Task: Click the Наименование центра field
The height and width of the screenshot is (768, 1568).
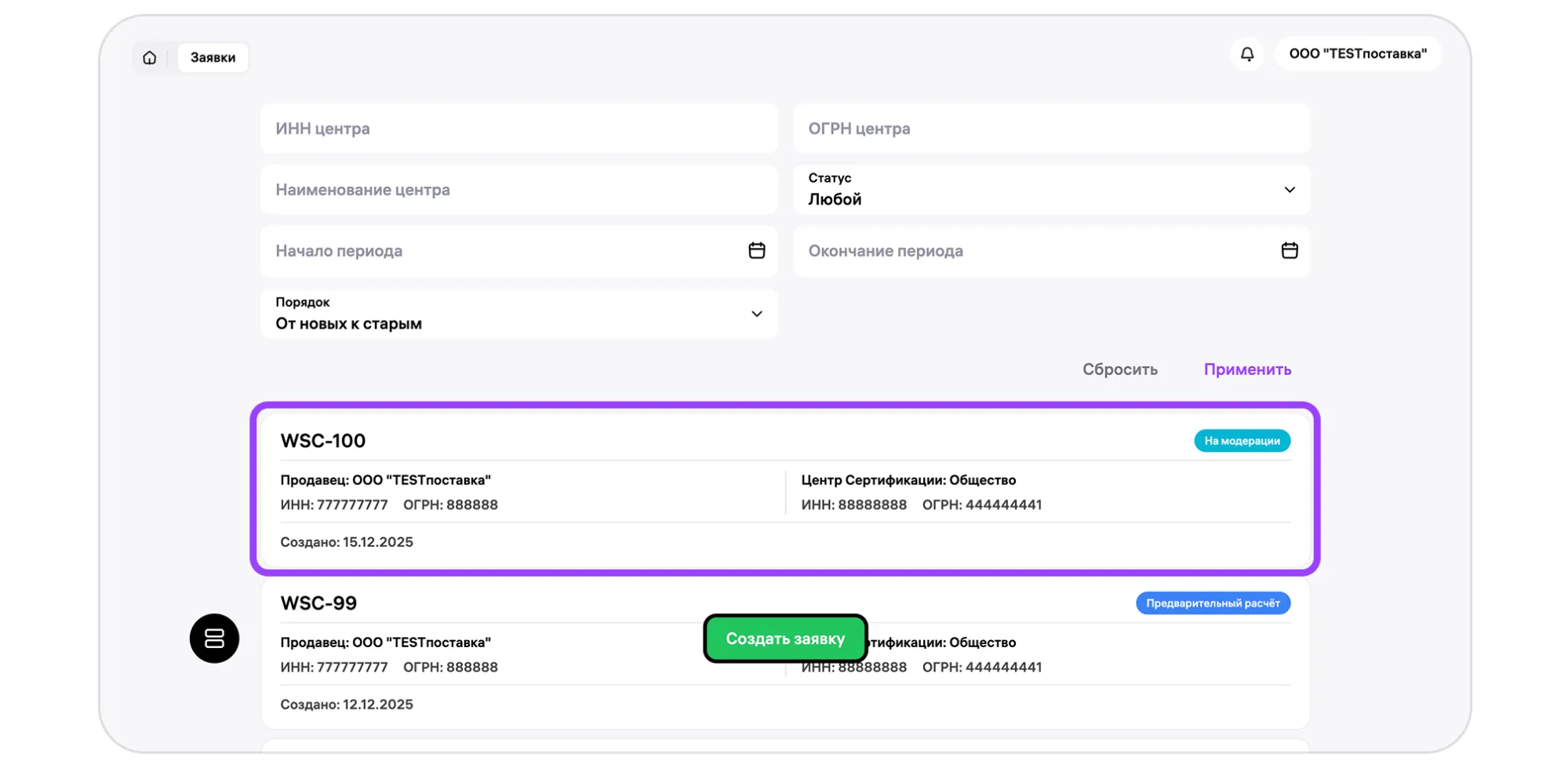Action: tap(518, 190)
